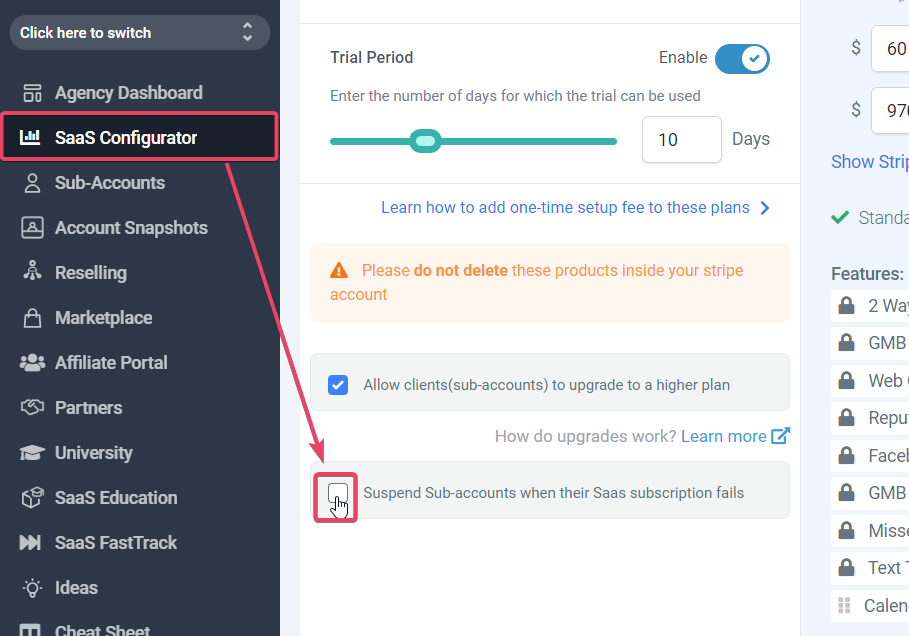Click the Ideas lightbulb icon
909x636 pixels.
click(x=32, y=588)
